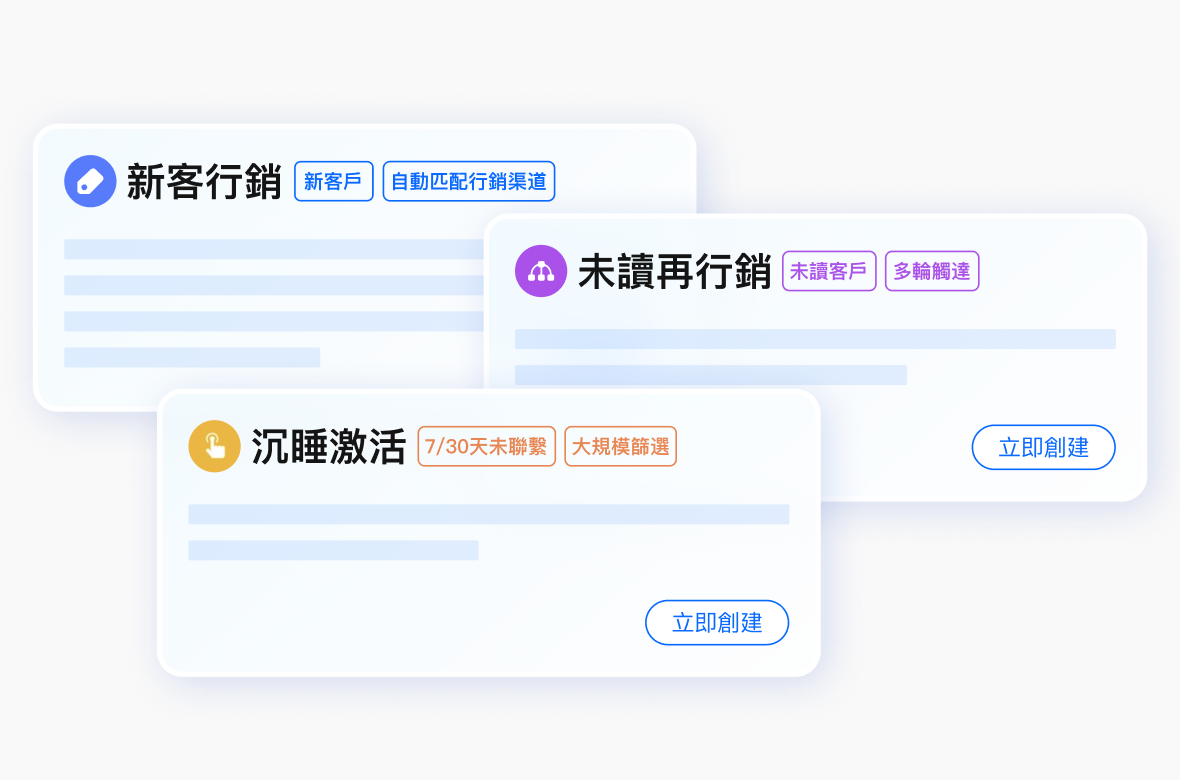Click the 未讀再行銷 card title text
This screenshot has width=1180, height=780.
676,270
